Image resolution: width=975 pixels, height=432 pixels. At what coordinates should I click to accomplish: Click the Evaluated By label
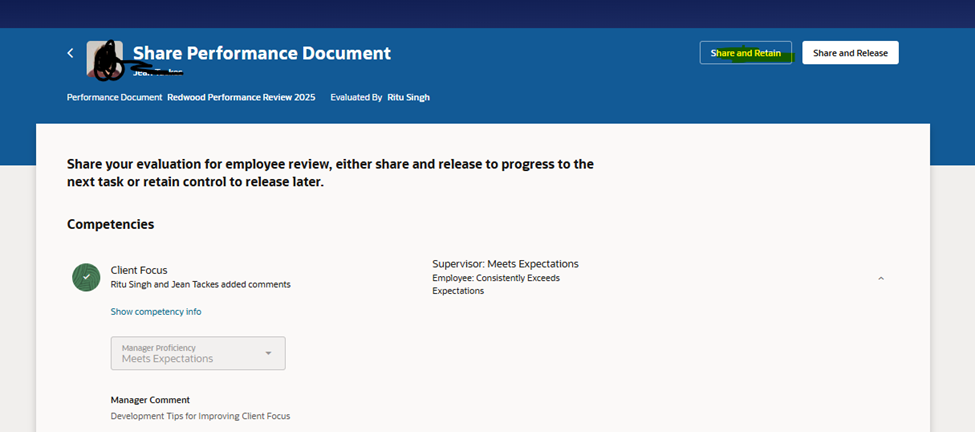pyautogui.click(x=356, y=98)
